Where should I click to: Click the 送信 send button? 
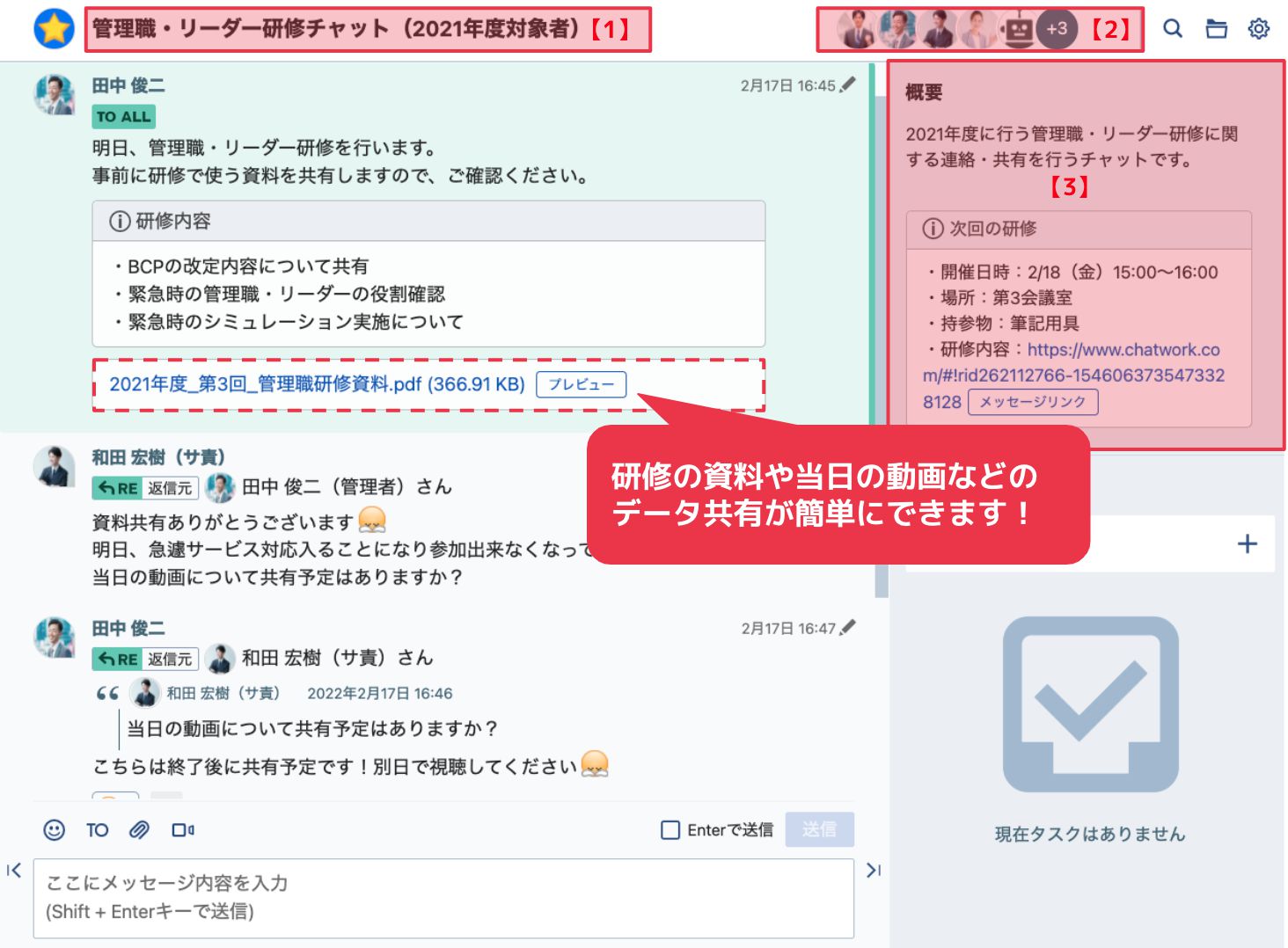pyautogui.click(x=819, y=829)
